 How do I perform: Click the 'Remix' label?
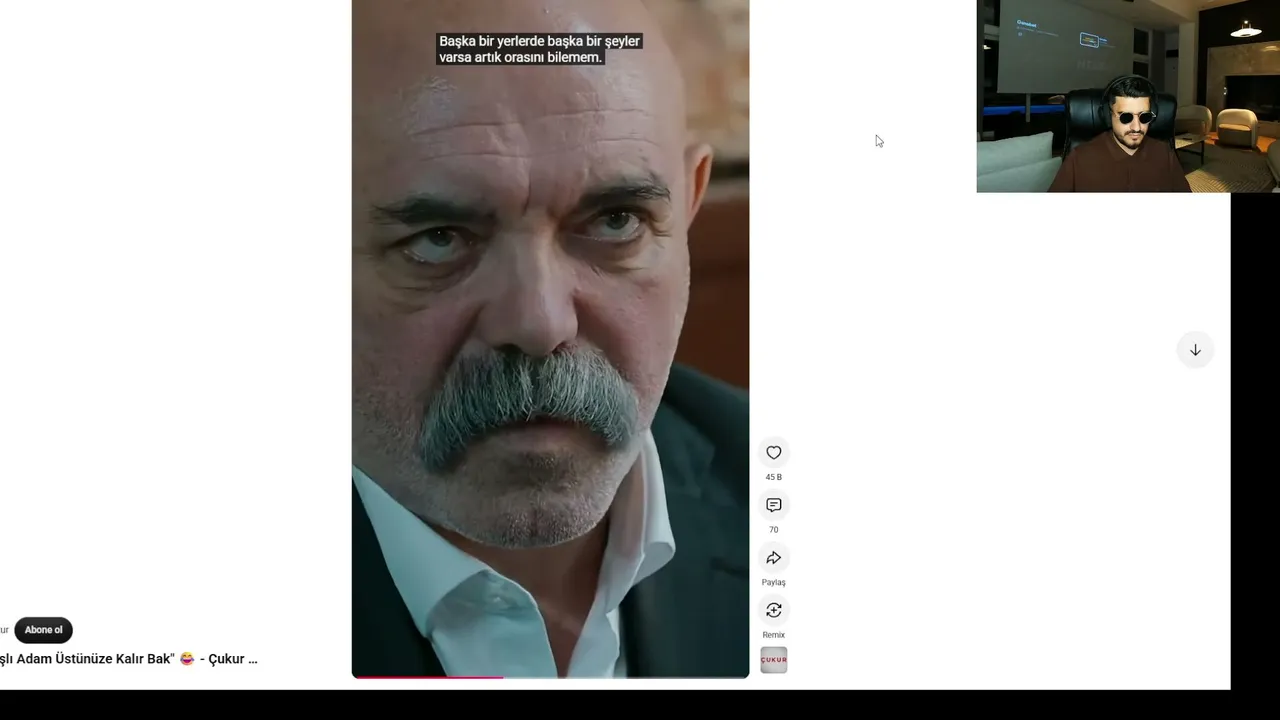773,635
